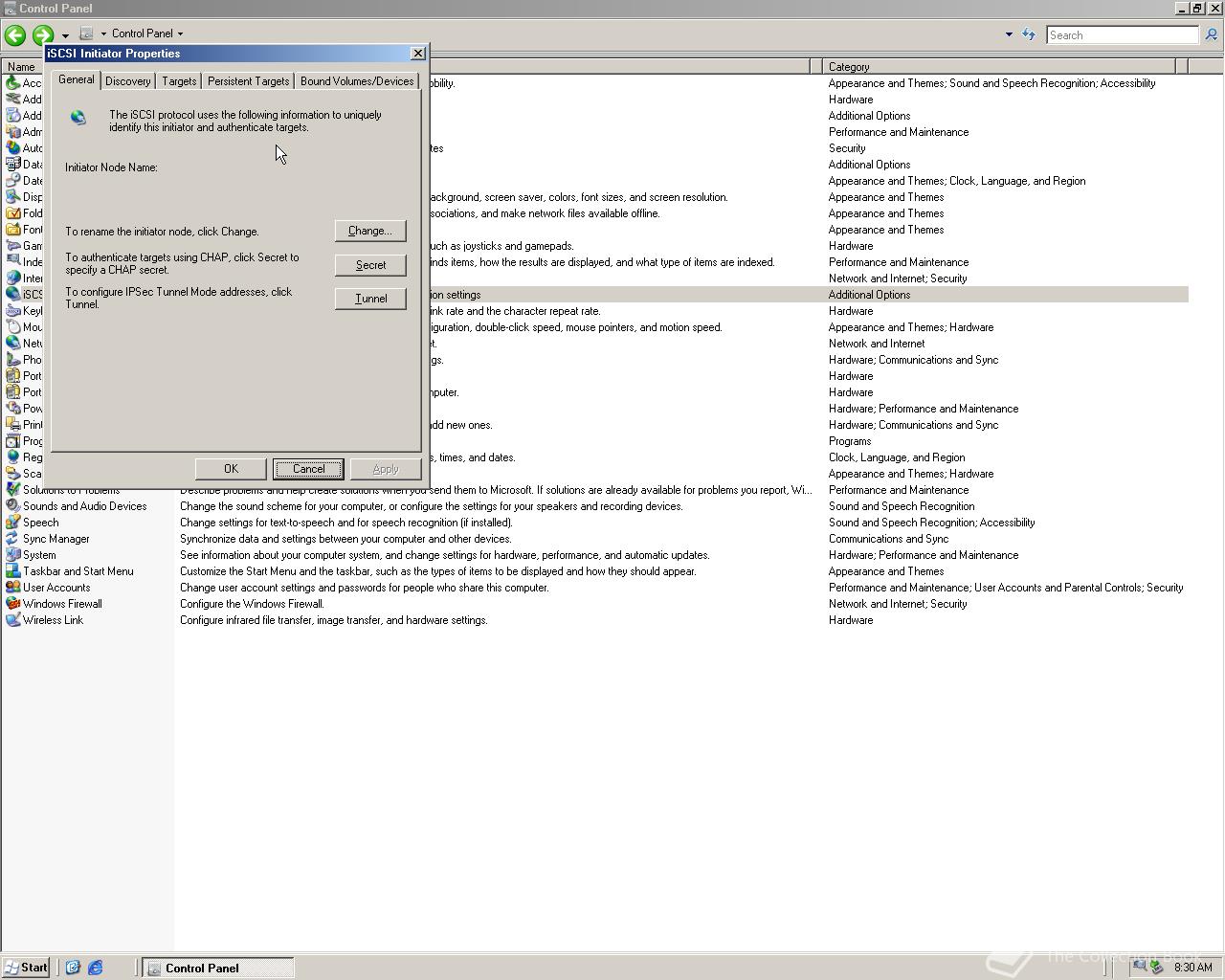Click the green Back arrow
This screenshot has width=1225, height=980.
(14, 35)
